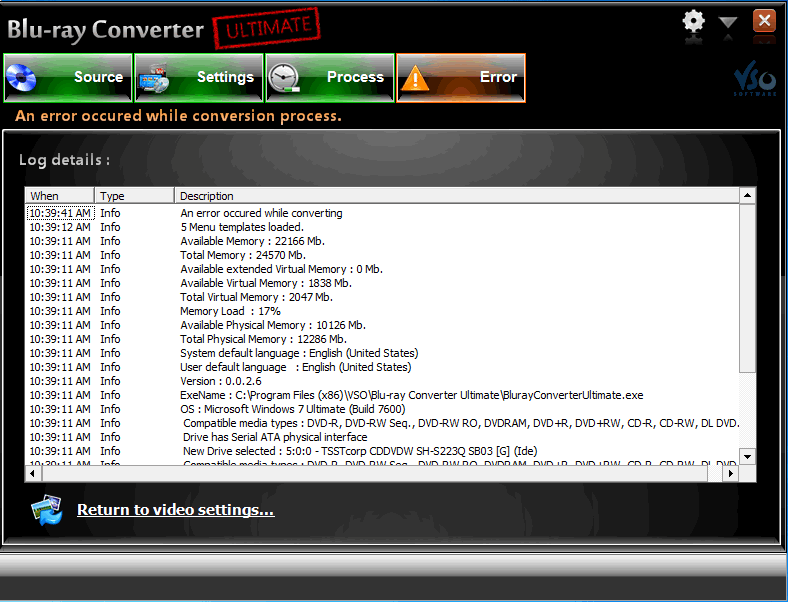The width and height of the screenshot is (788, 602).
Task: Click the vertical scrollbar thumb
Action: pyautogui.click(x=747, y=287)
